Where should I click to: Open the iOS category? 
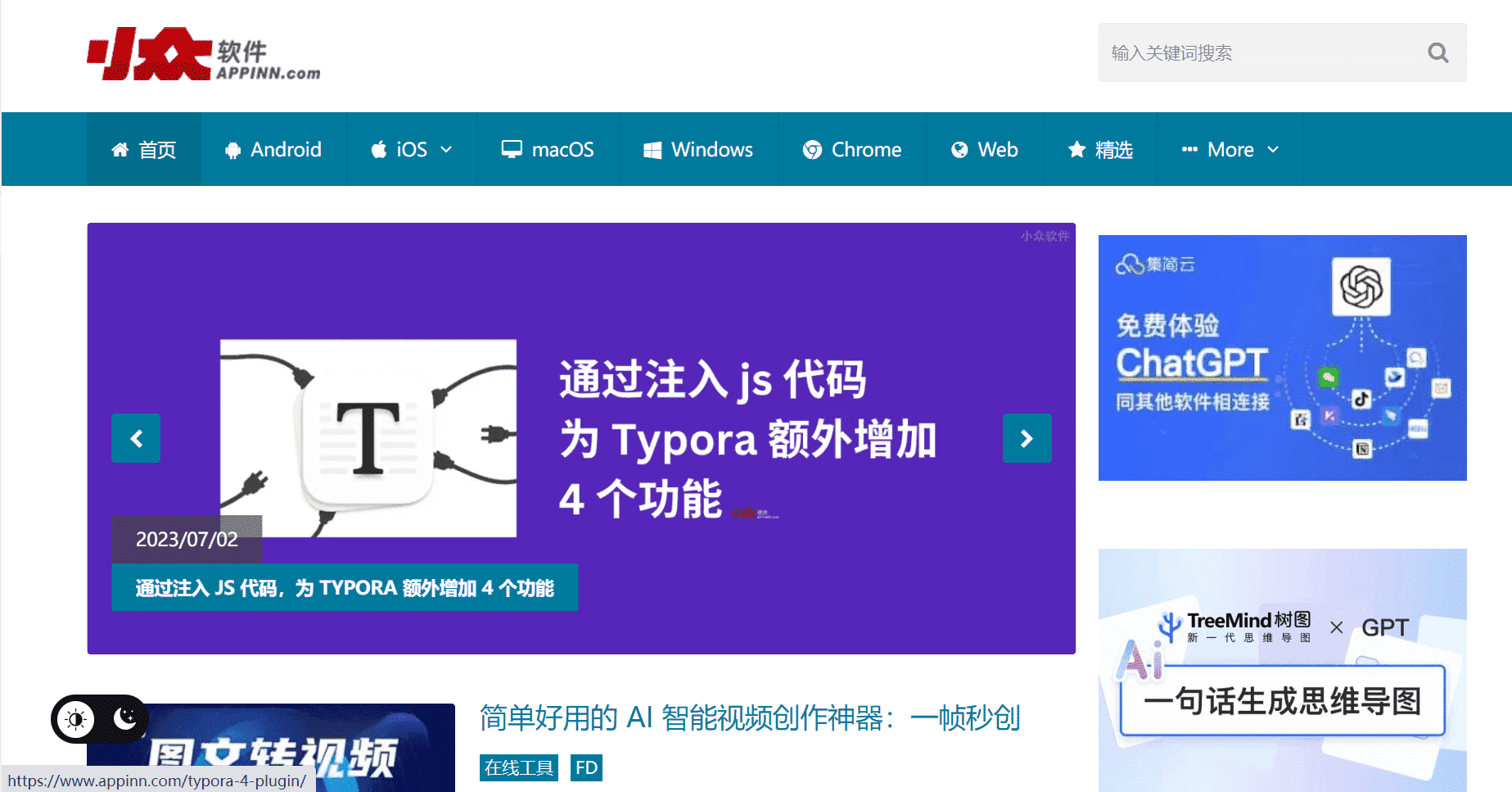(x=412, y=150)
